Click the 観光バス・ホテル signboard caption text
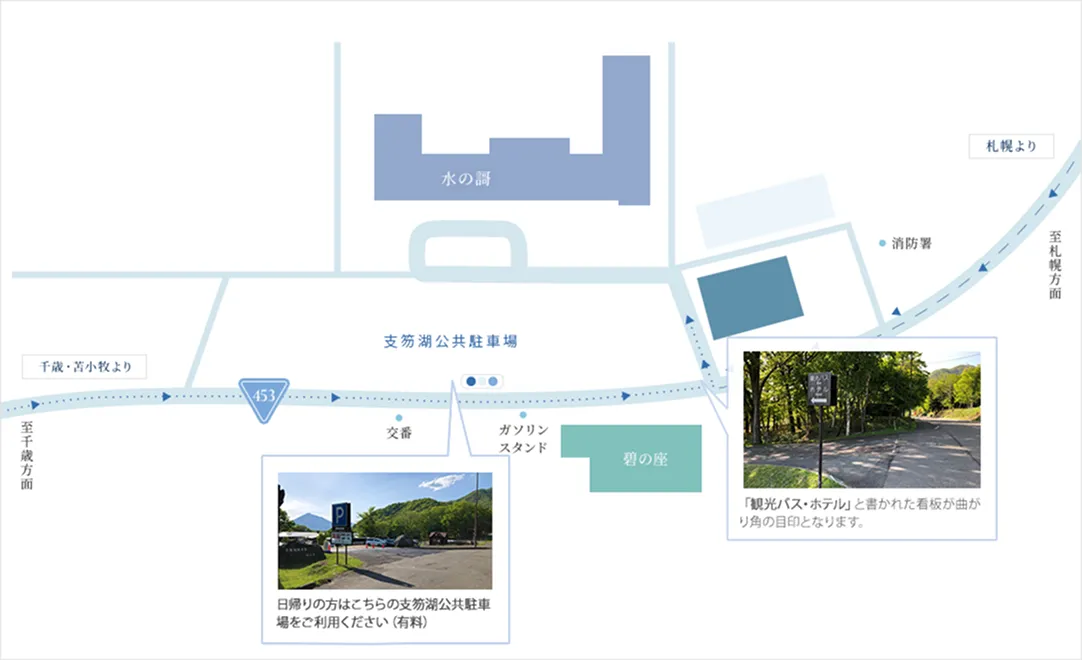1082x660 pixels. pyautogui.click(x=861, y=512)
